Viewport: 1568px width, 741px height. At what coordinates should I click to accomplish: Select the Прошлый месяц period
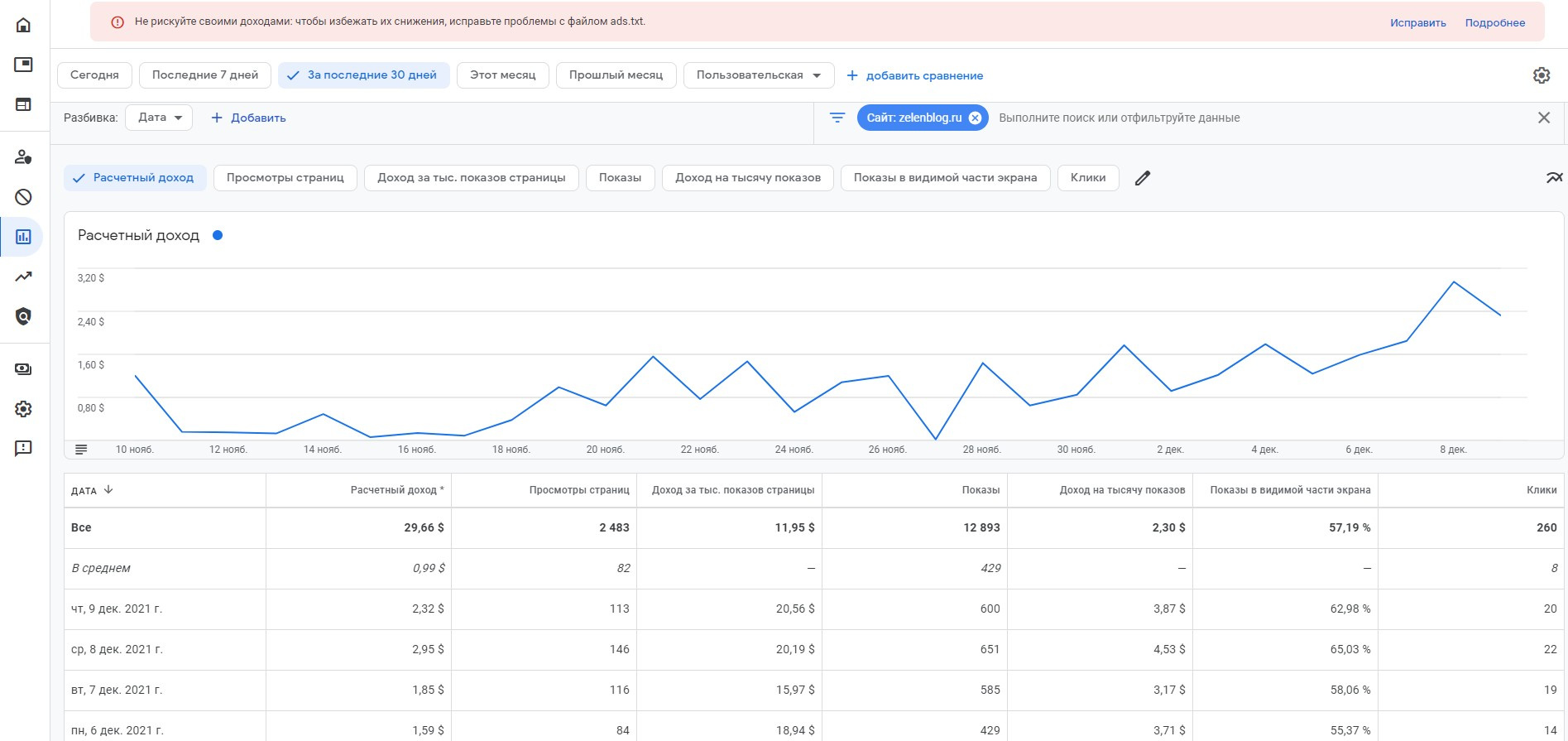616,75
